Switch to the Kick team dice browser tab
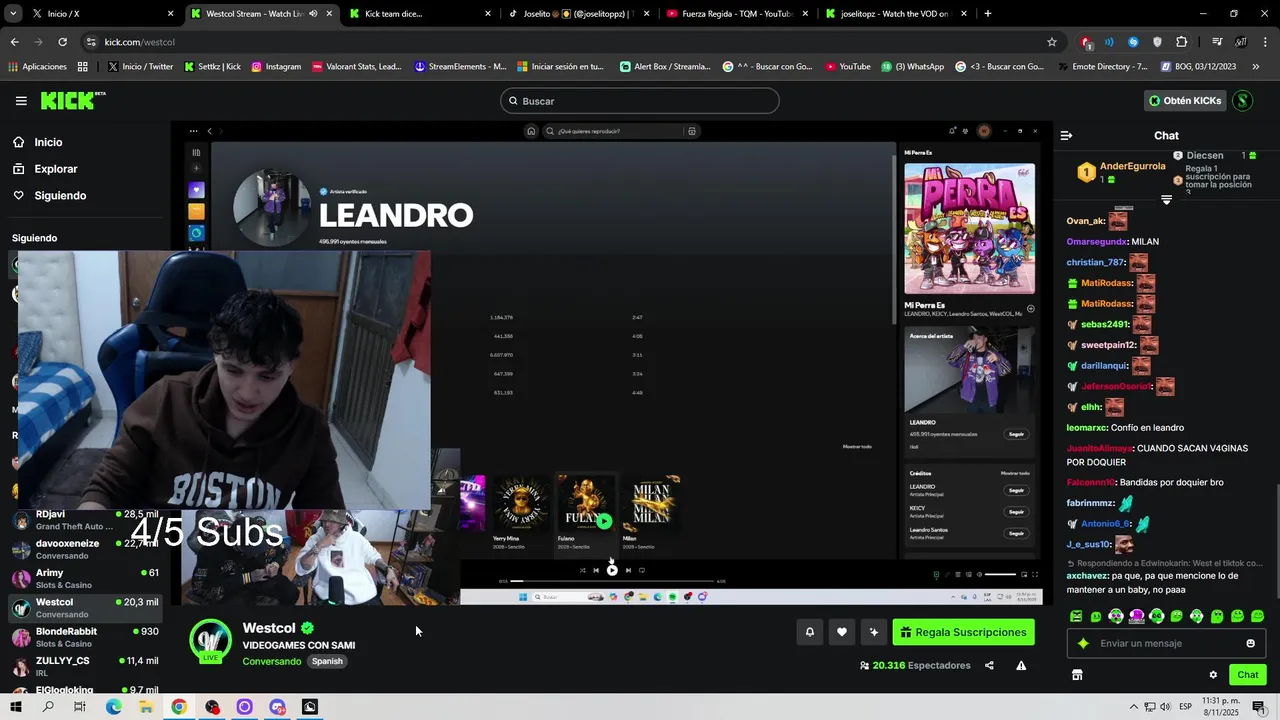Screen dimensions: 1280x720 [x=420, y=14]
